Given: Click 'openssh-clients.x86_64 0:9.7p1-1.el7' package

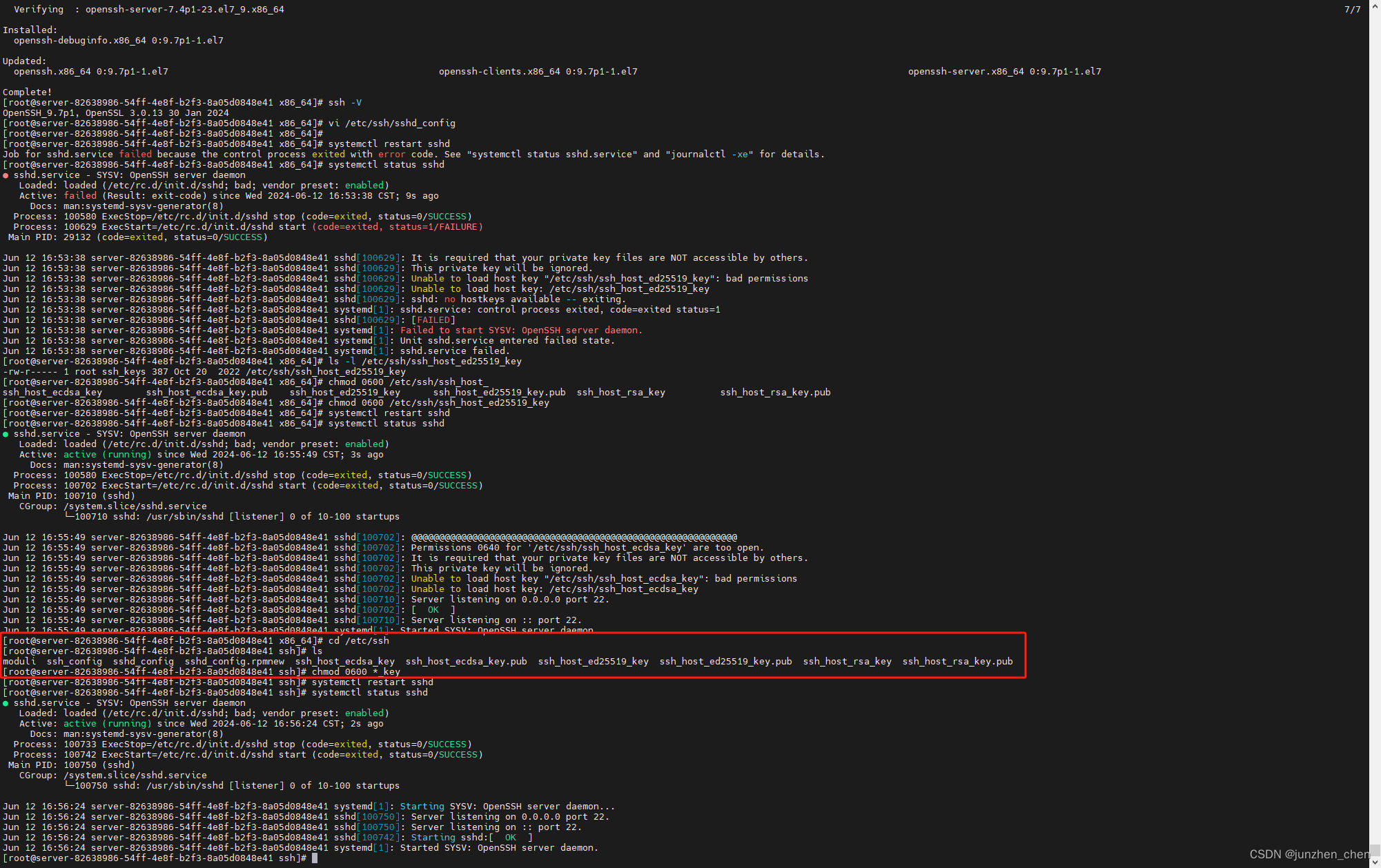Looking at the screenshot, I should 538,71.
